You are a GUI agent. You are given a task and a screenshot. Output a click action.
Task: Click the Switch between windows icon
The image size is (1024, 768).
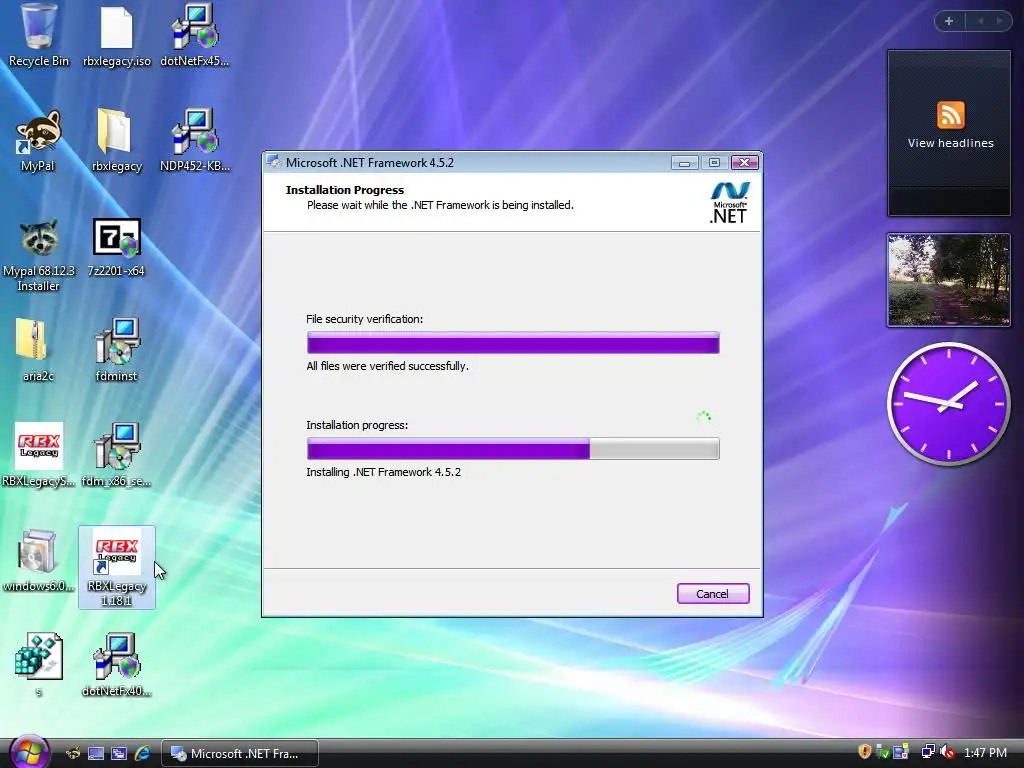point(119,754)
